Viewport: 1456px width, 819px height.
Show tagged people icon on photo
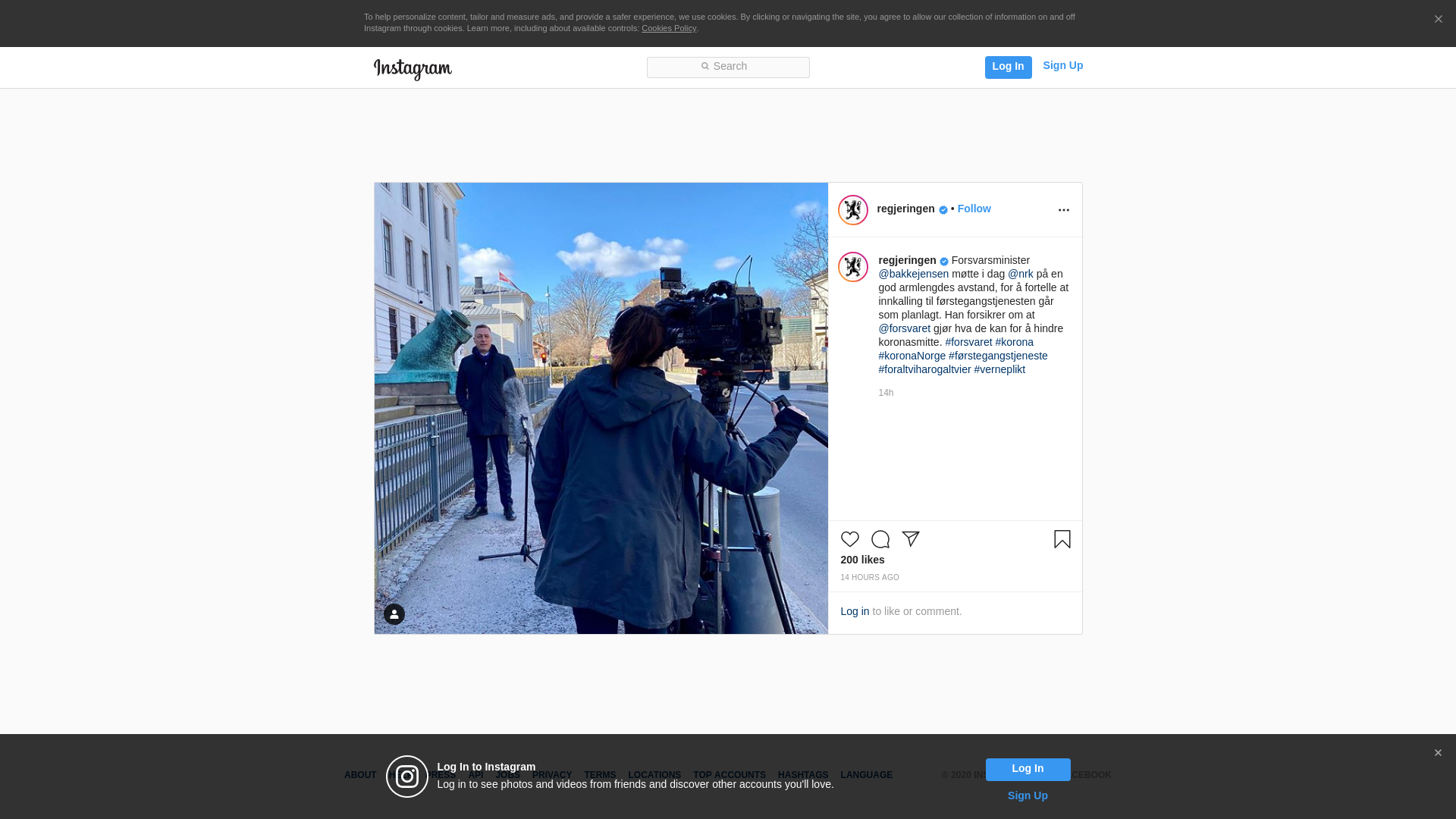(394, 614)
